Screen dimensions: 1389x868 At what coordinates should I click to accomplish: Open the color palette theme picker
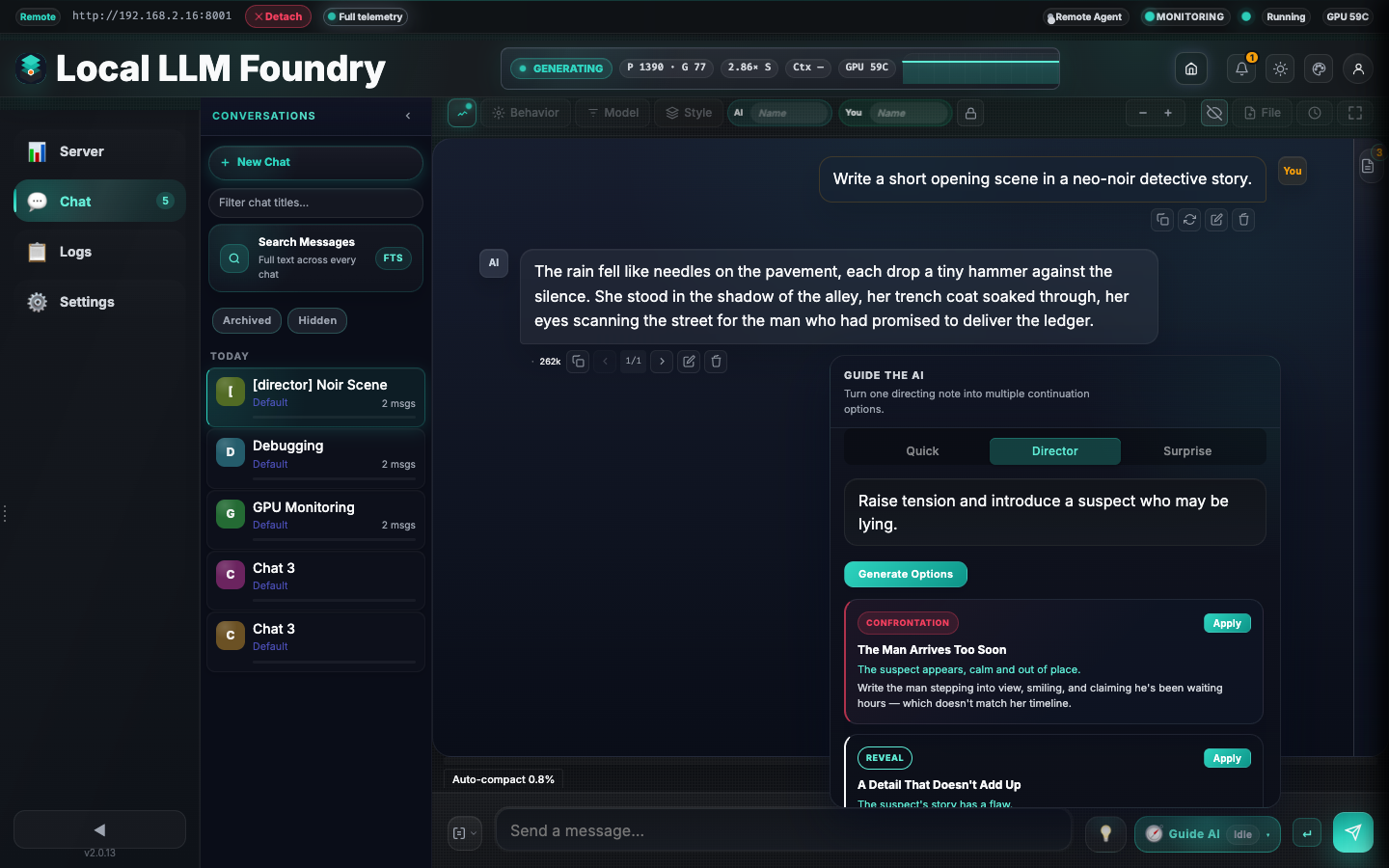(x=1319, y=68)
